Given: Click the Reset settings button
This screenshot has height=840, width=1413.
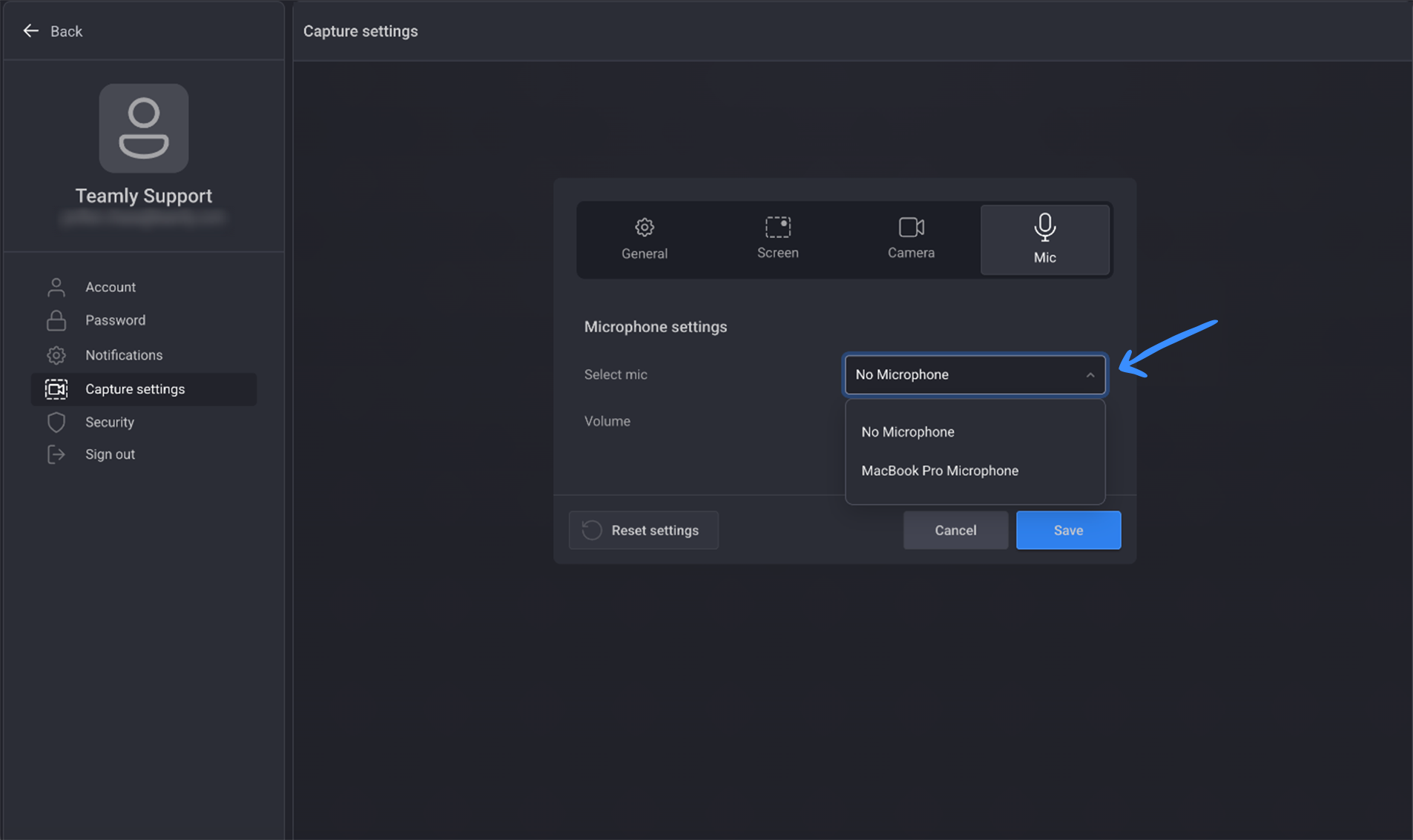Looking at the screenshot, I should [644, 530].
